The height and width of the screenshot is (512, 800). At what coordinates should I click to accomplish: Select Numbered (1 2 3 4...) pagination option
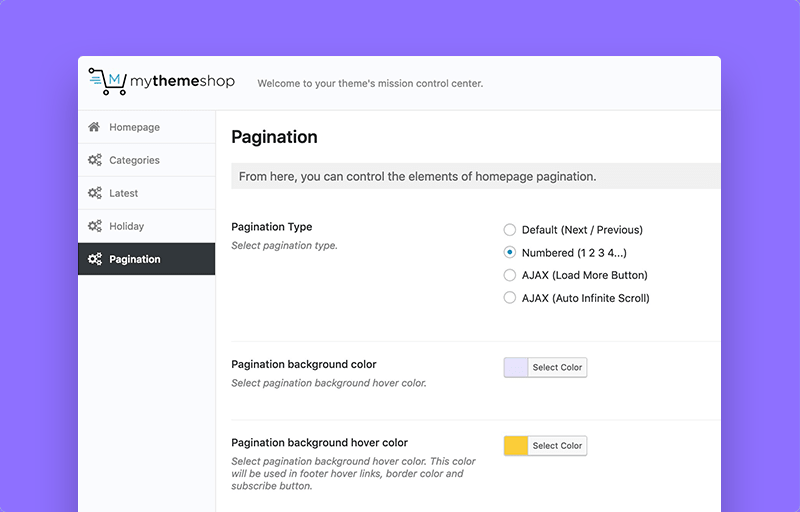510,252
